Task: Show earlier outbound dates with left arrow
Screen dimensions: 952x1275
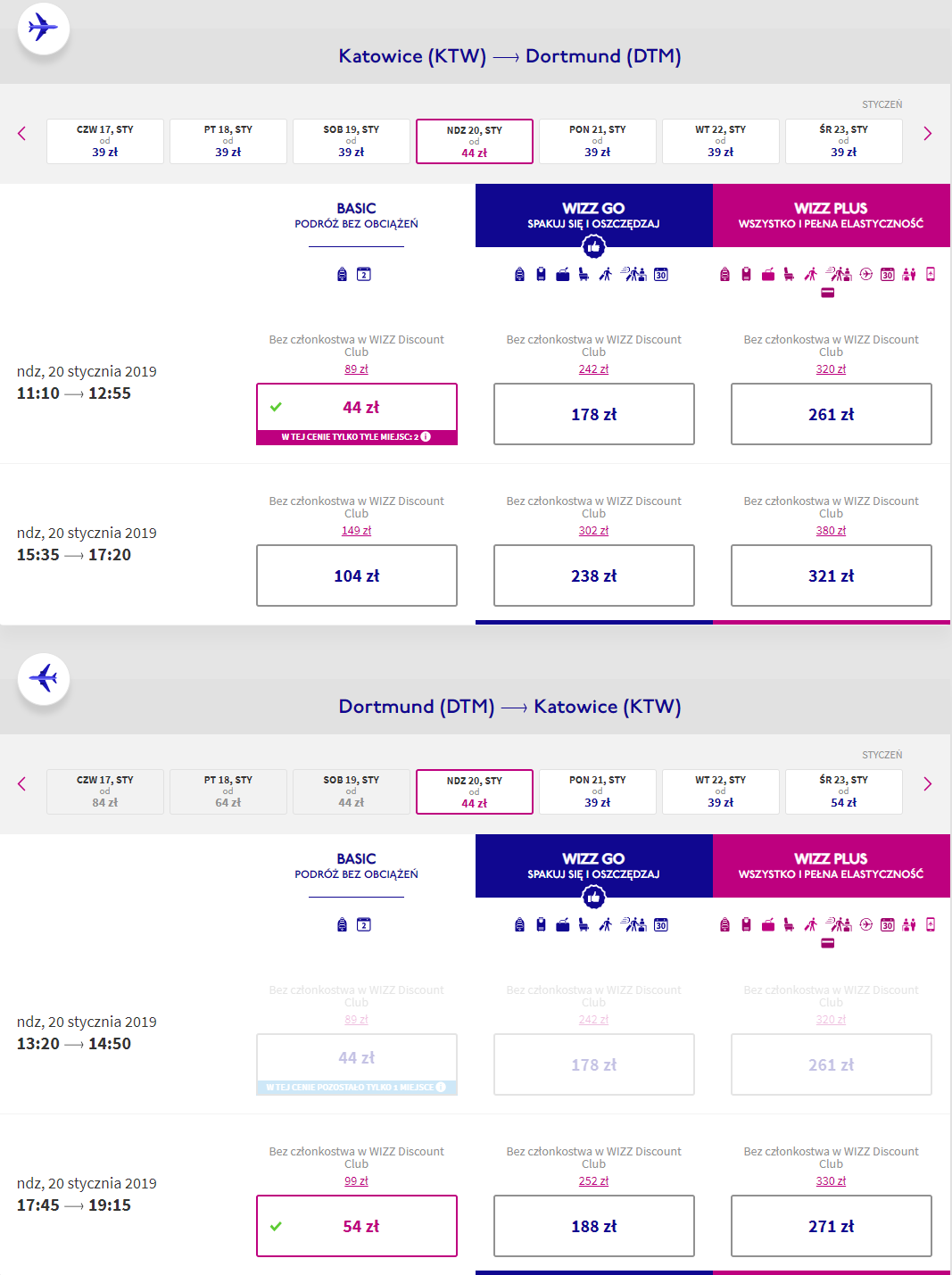Action: 22,134
